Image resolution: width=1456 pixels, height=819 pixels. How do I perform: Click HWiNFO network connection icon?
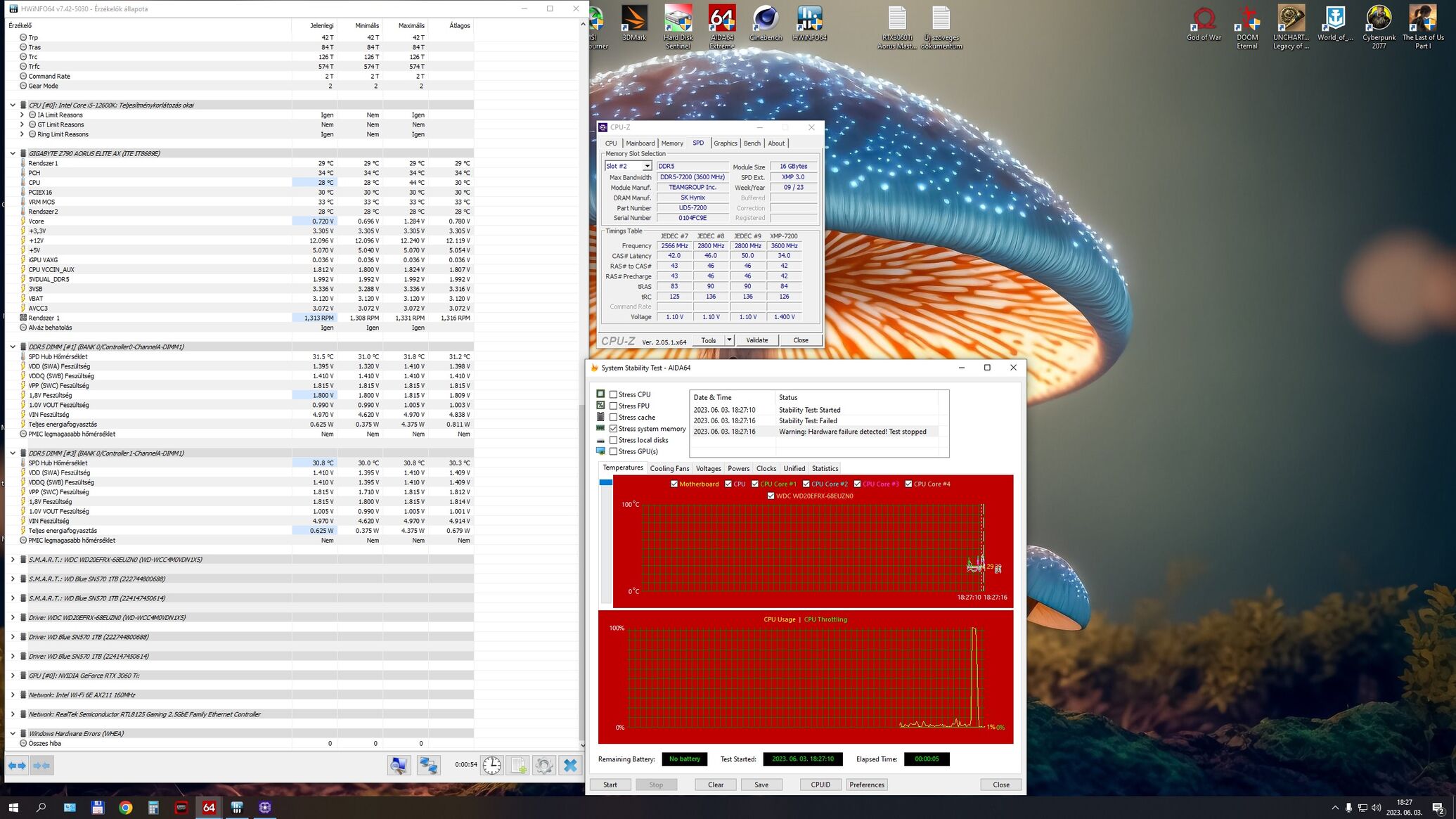pyautogui.click(x=428, y=765)
